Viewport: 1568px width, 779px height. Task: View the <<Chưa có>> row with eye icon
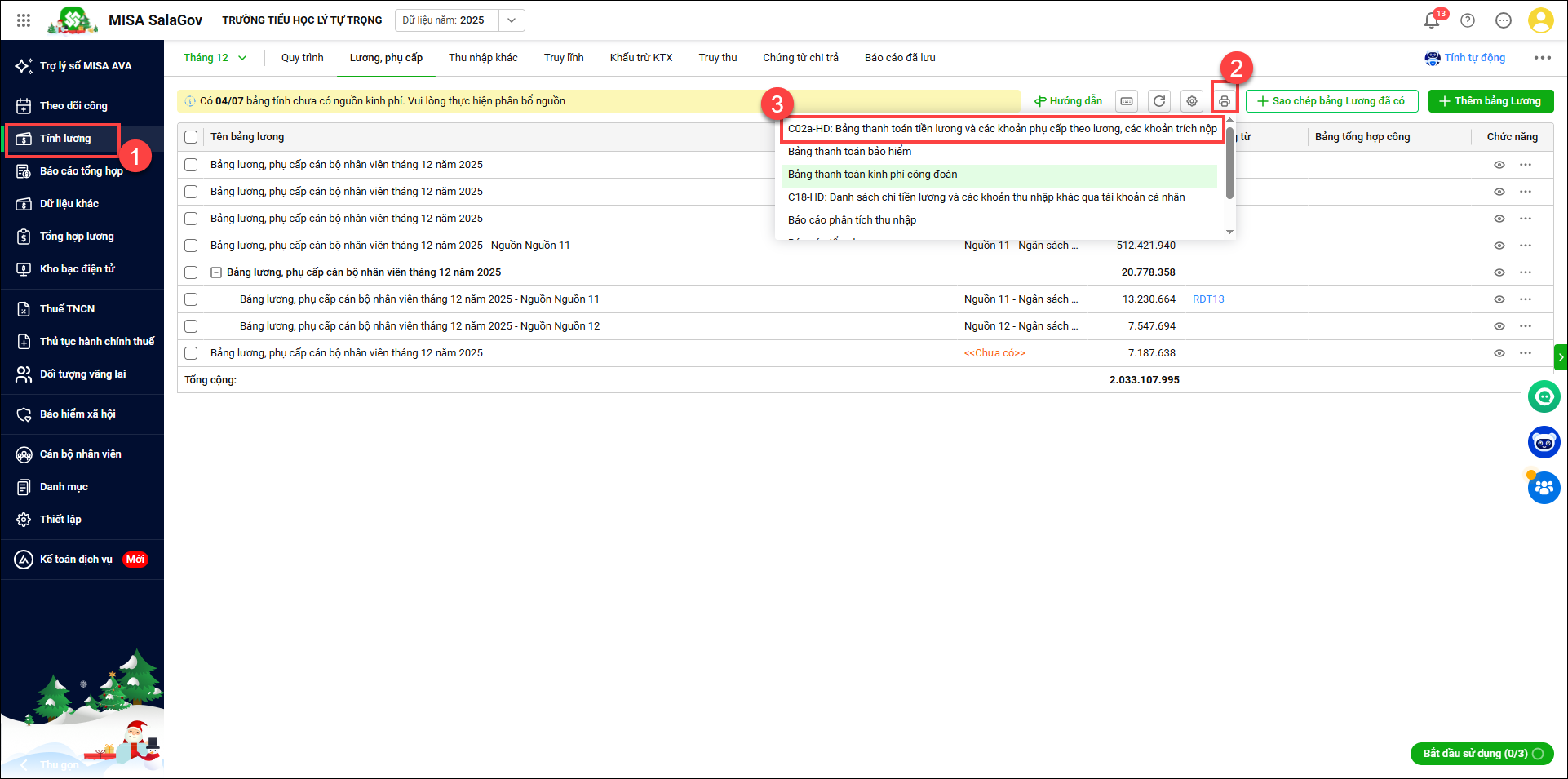tap(1499, 353)
